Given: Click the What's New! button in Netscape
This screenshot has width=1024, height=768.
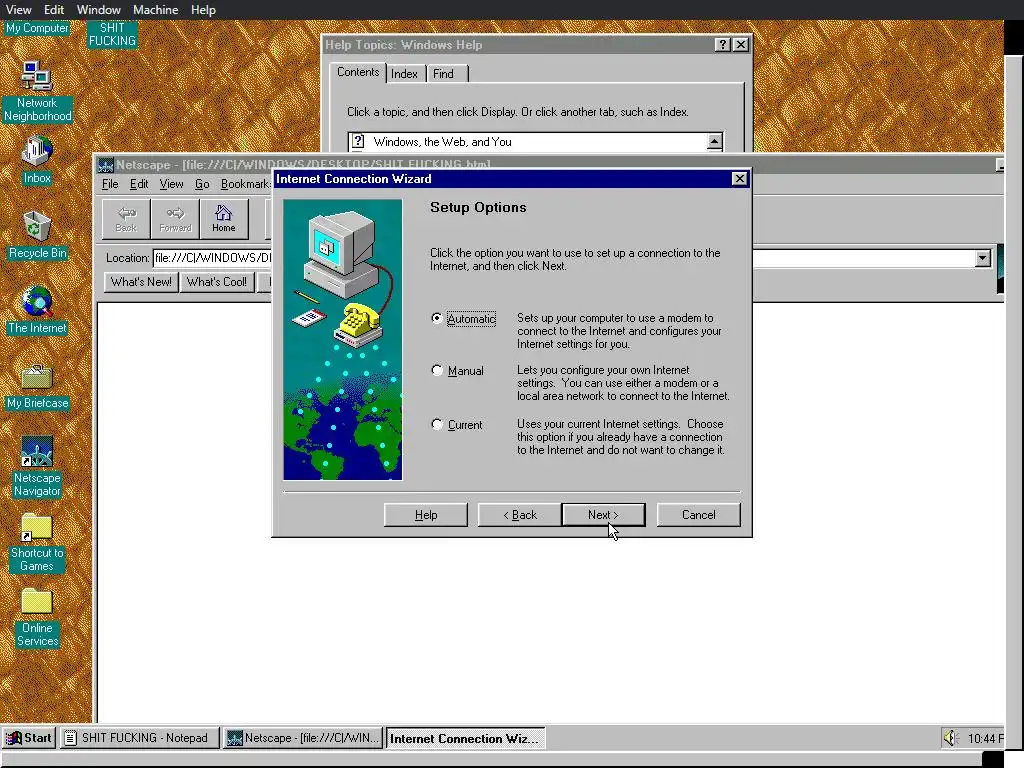Looking at the screenshot, I should (141, 282).
